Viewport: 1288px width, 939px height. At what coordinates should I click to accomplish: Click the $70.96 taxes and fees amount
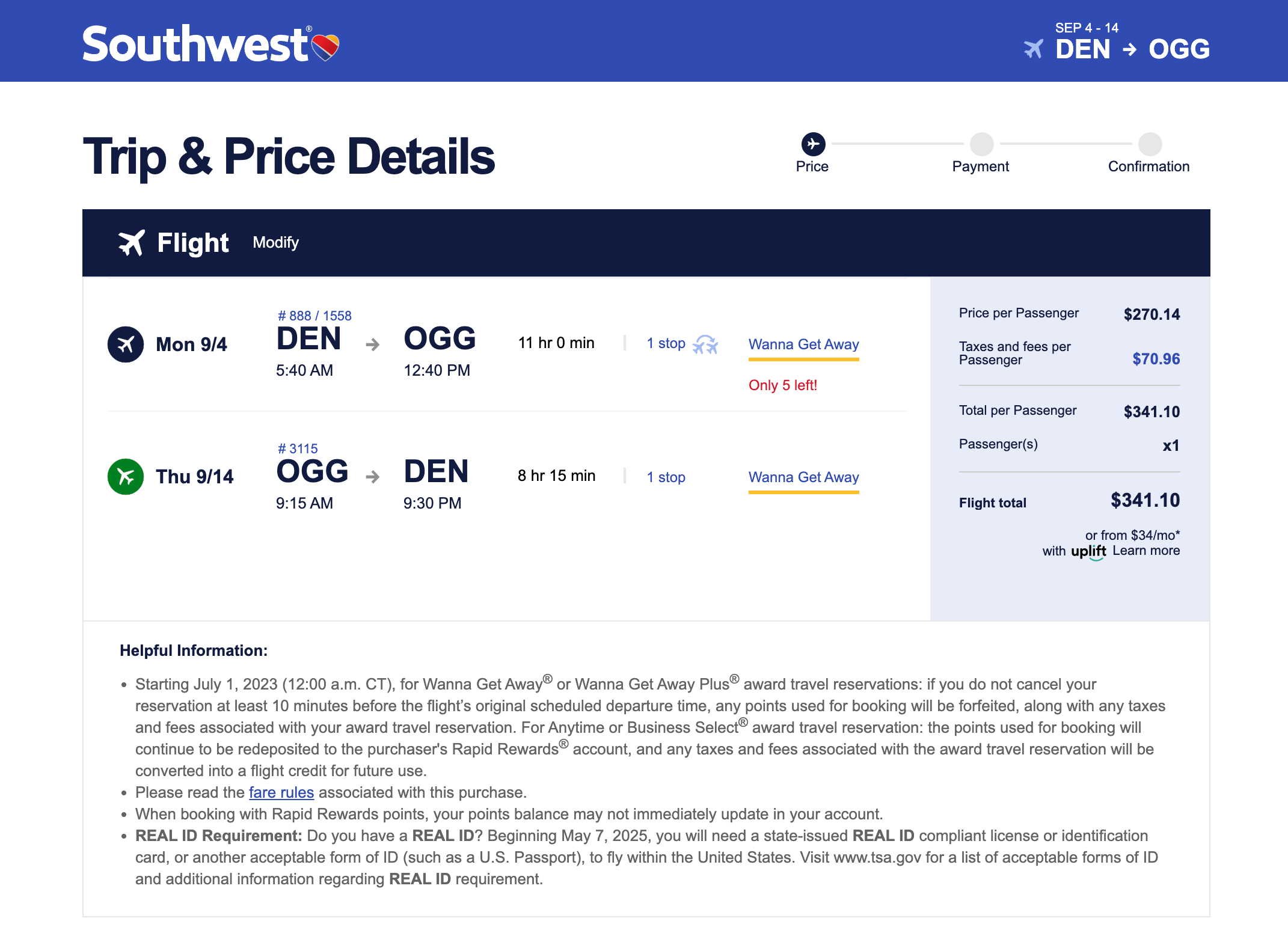1156,359
